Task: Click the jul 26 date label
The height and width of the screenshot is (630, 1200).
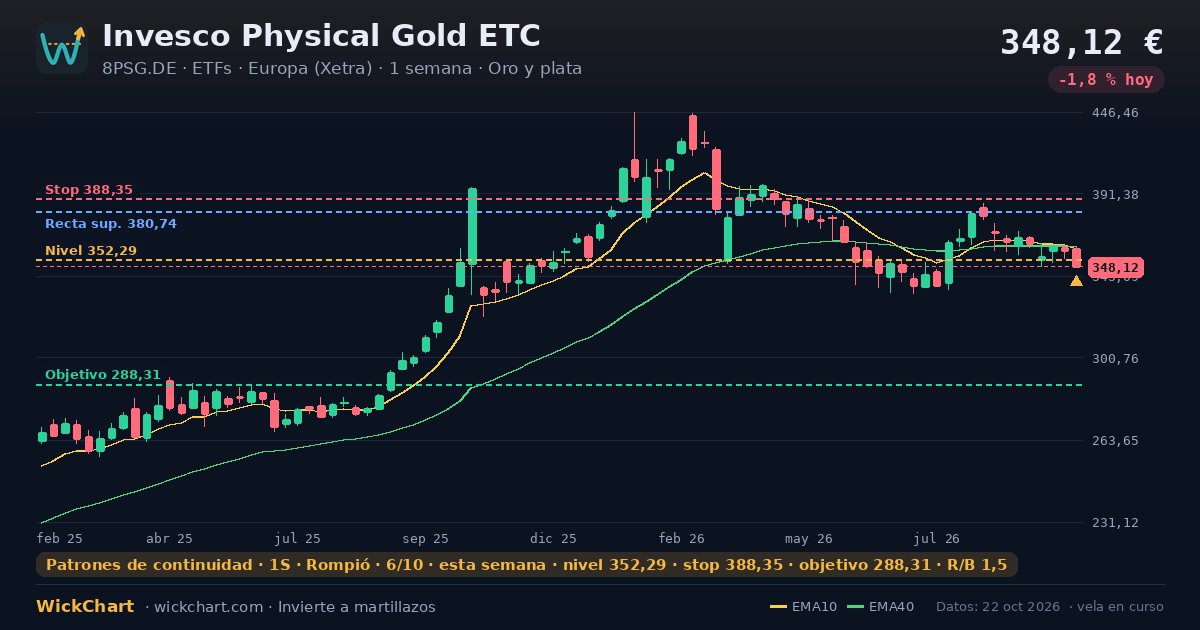Action: (x=937, y=538)
